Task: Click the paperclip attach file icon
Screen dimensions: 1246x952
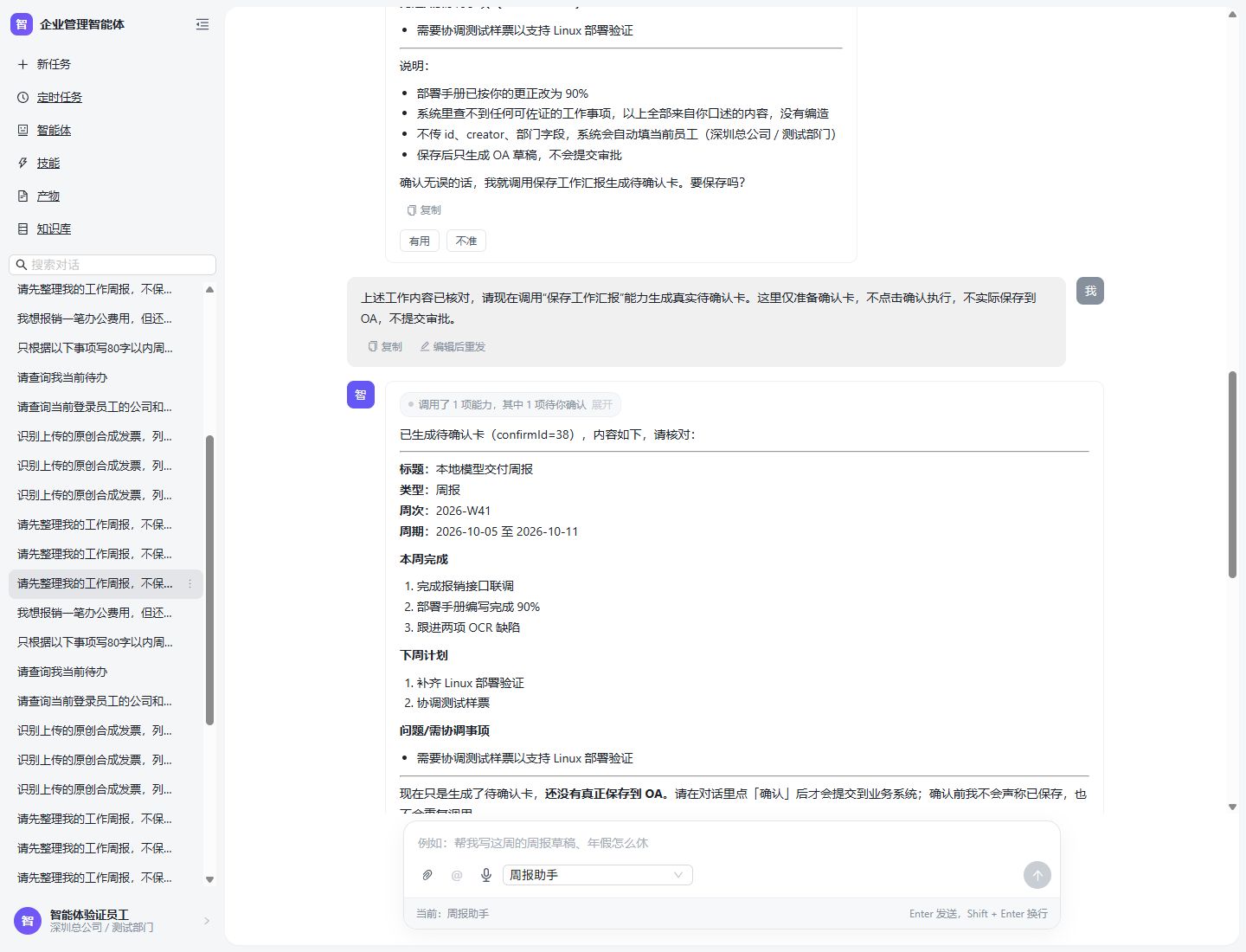Action: 427,875
